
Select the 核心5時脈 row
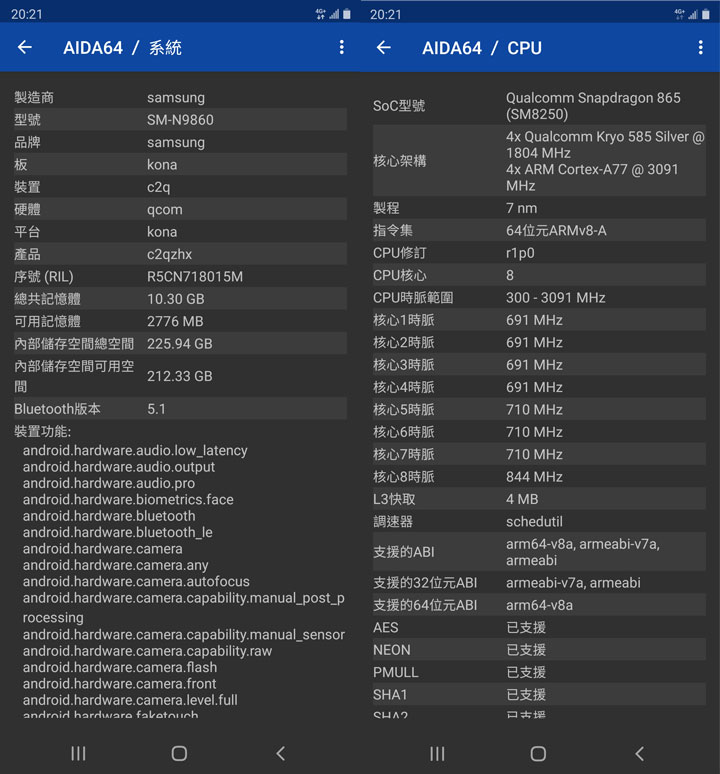click(539, 410)
